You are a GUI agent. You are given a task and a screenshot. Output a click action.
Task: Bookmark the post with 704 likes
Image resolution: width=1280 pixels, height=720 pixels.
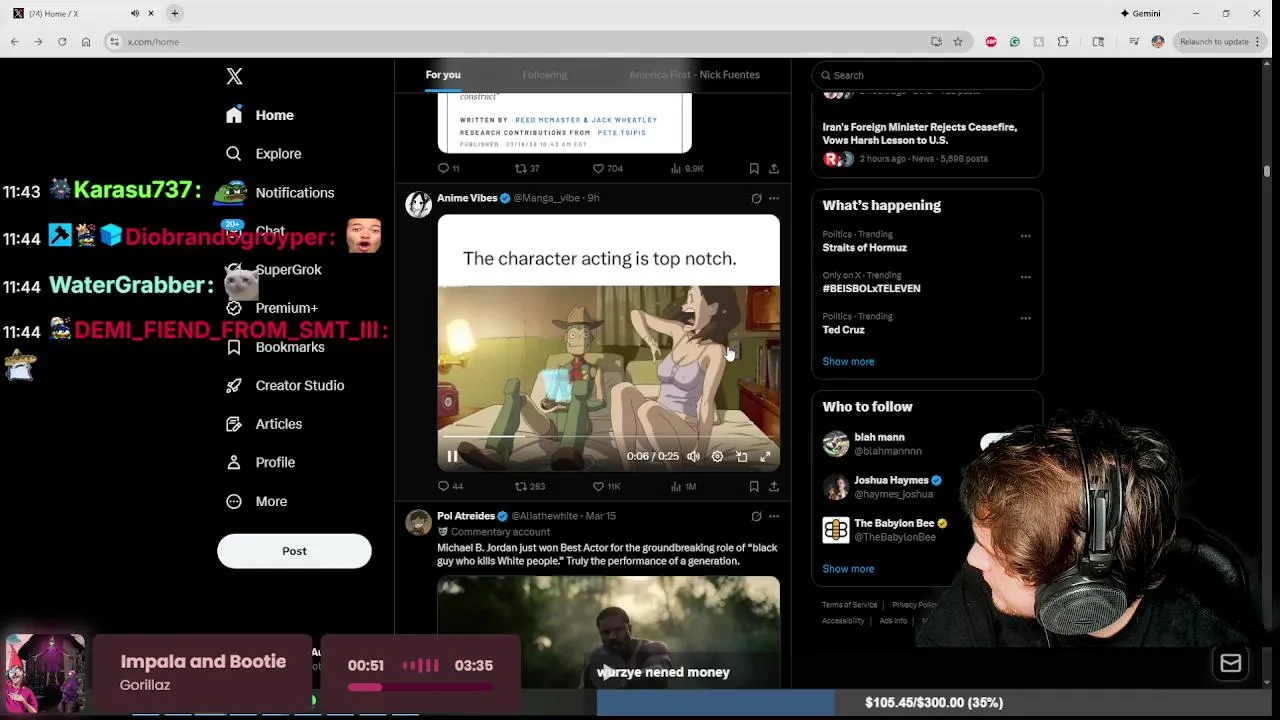(x=754, y=168)
